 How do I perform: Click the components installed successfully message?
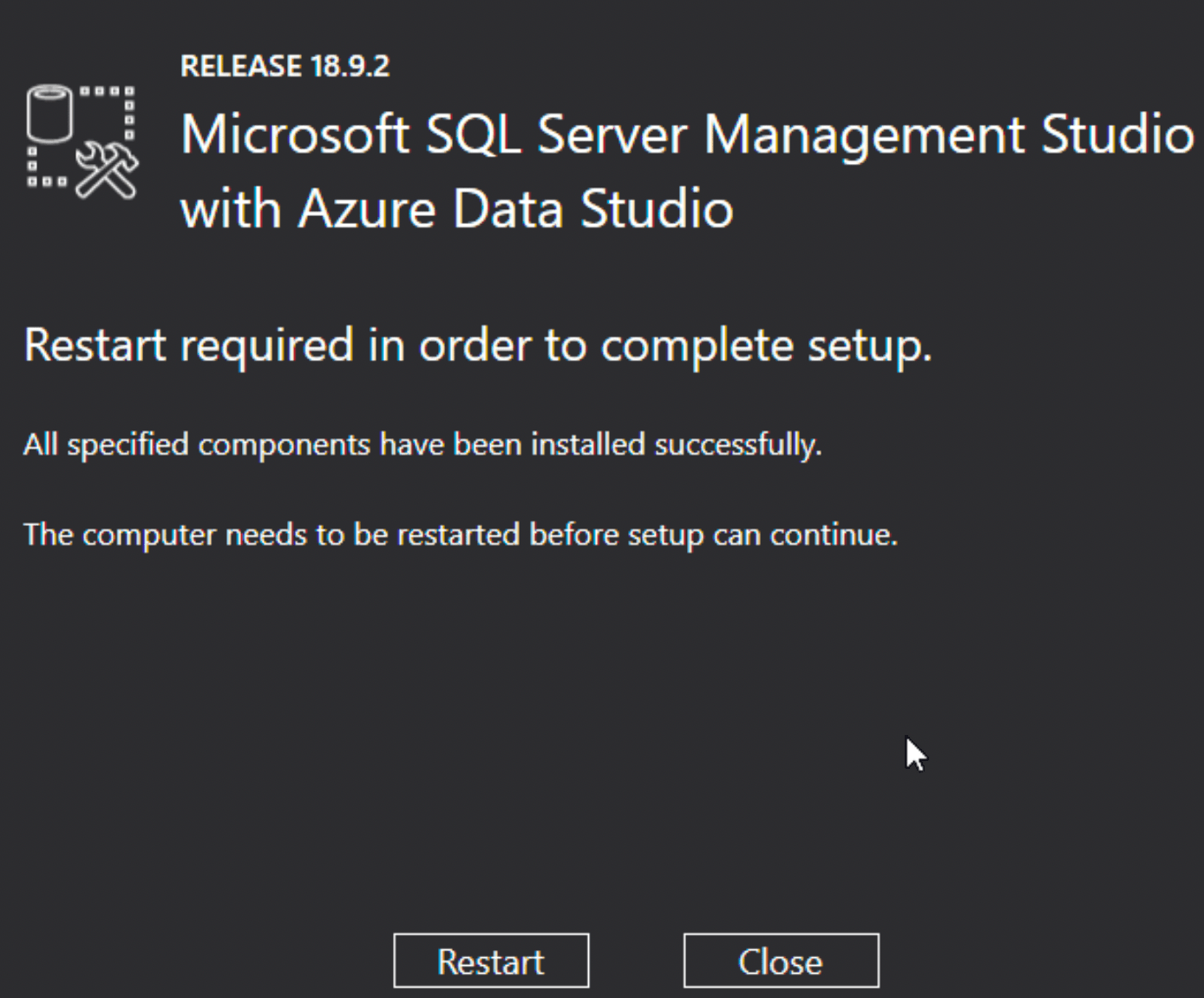click(425, 443)
